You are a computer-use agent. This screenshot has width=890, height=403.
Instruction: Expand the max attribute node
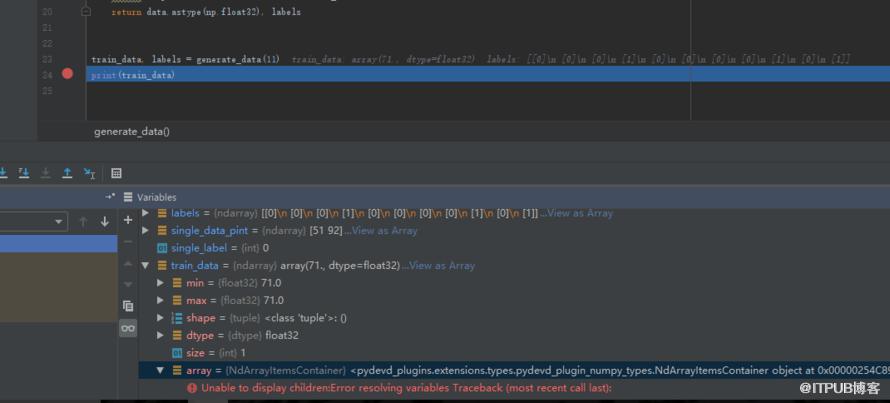click(x=161, y=300)
